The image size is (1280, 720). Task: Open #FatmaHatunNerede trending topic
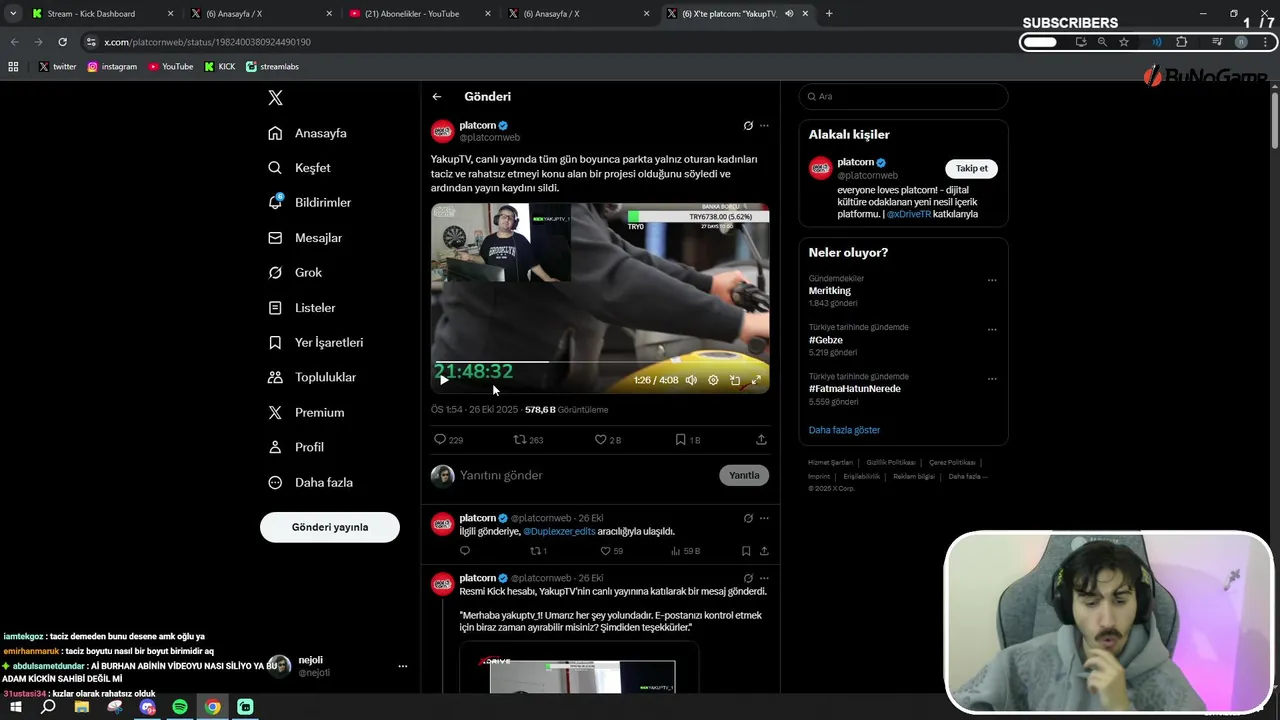pyautogui.click(x=855, y=389)
